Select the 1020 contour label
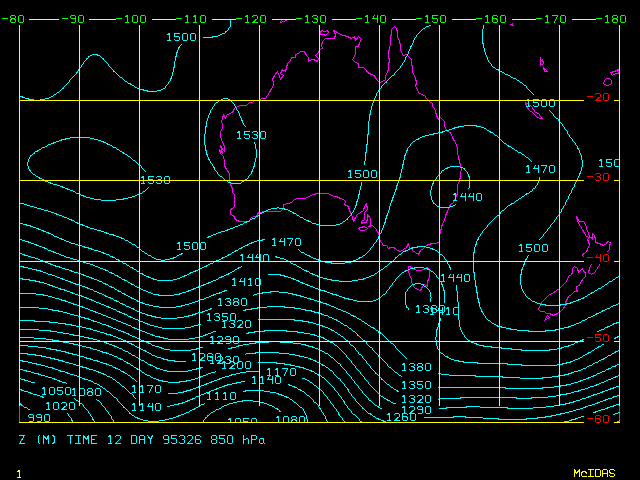The width and height of the screenshot is (640, 480). [60, 406]
